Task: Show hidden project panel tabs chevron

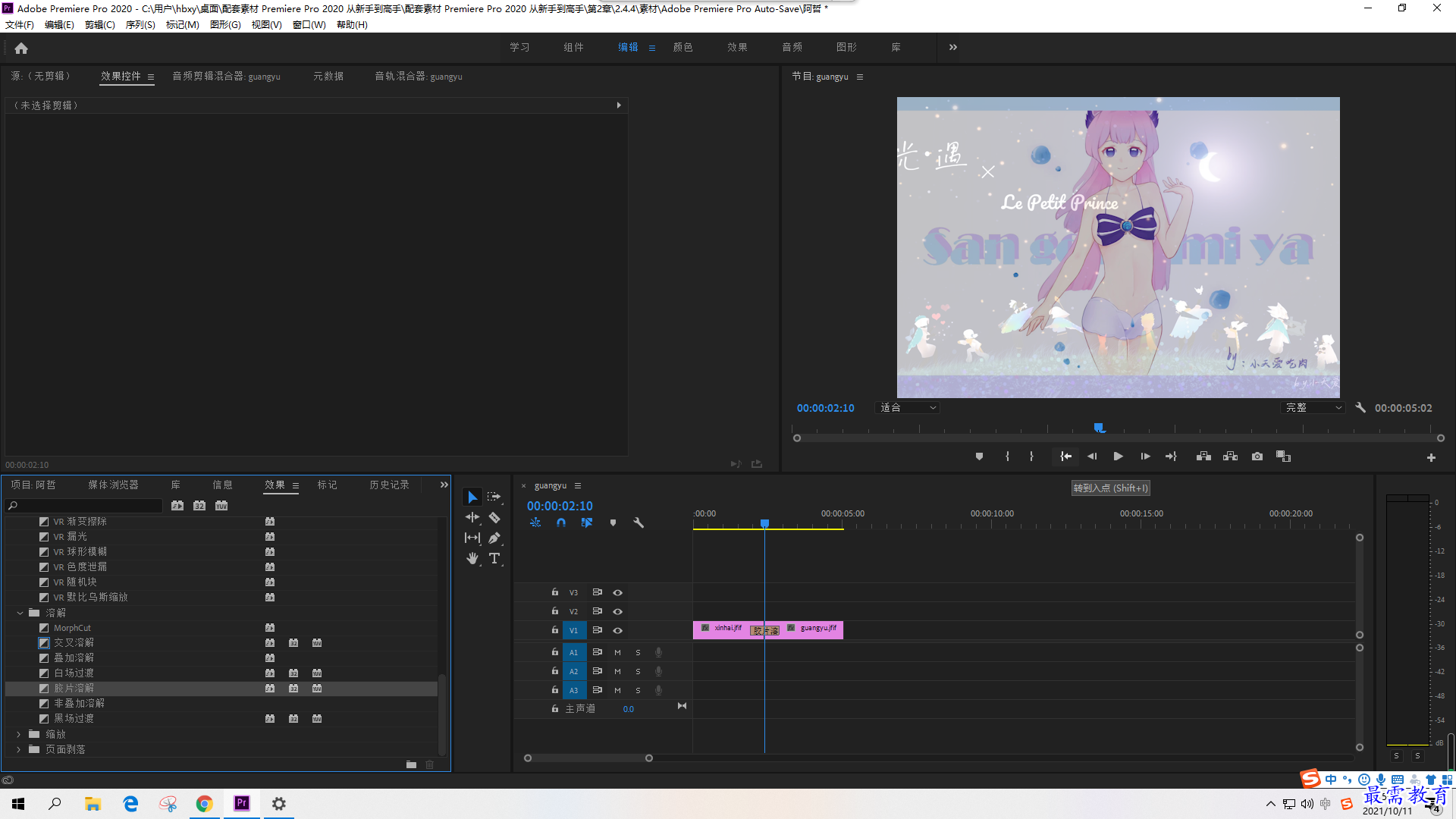Action: pos(444,485)
